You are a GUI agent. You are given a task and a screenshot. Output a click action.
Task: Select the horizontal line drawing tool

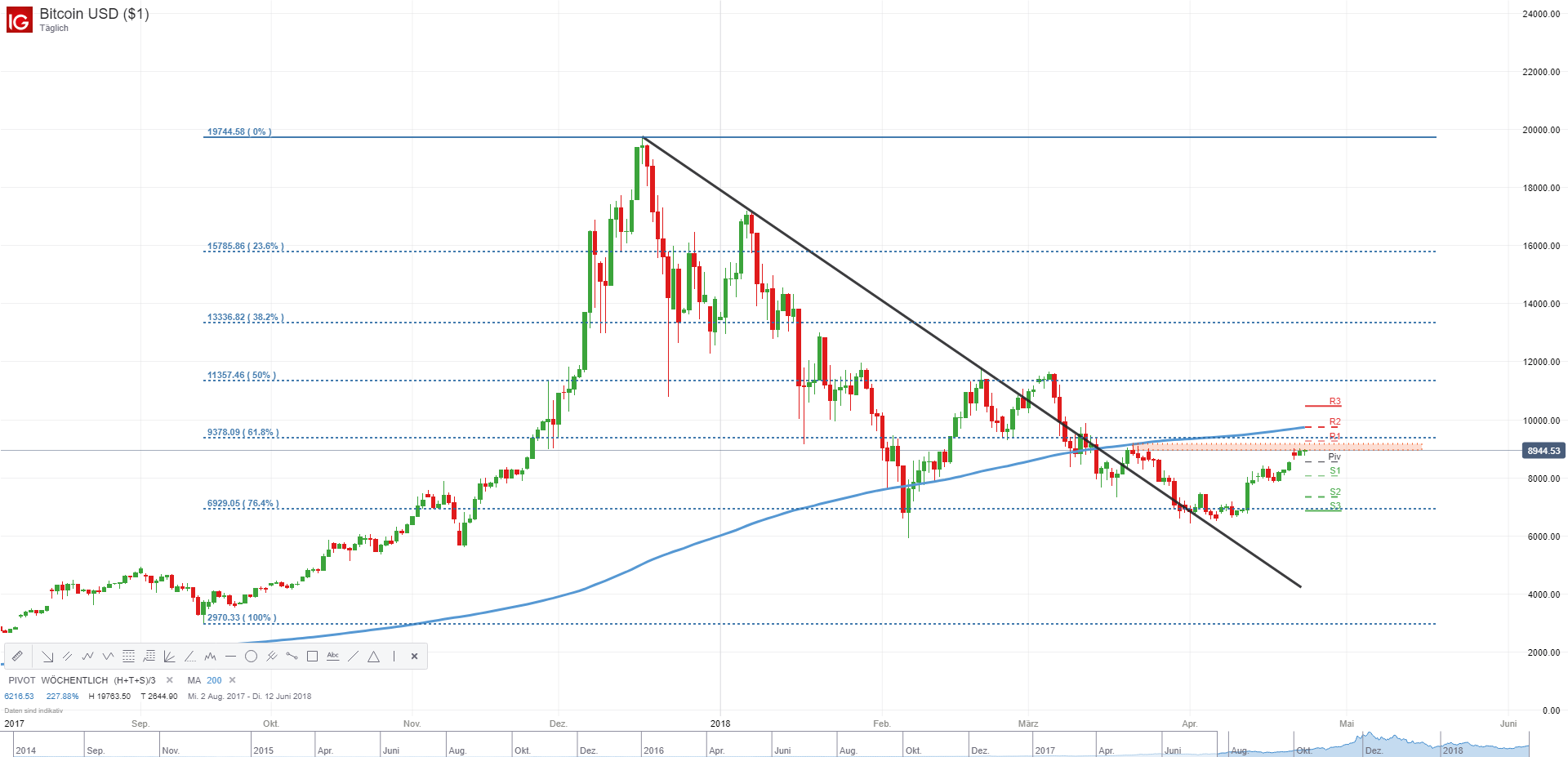231,656
